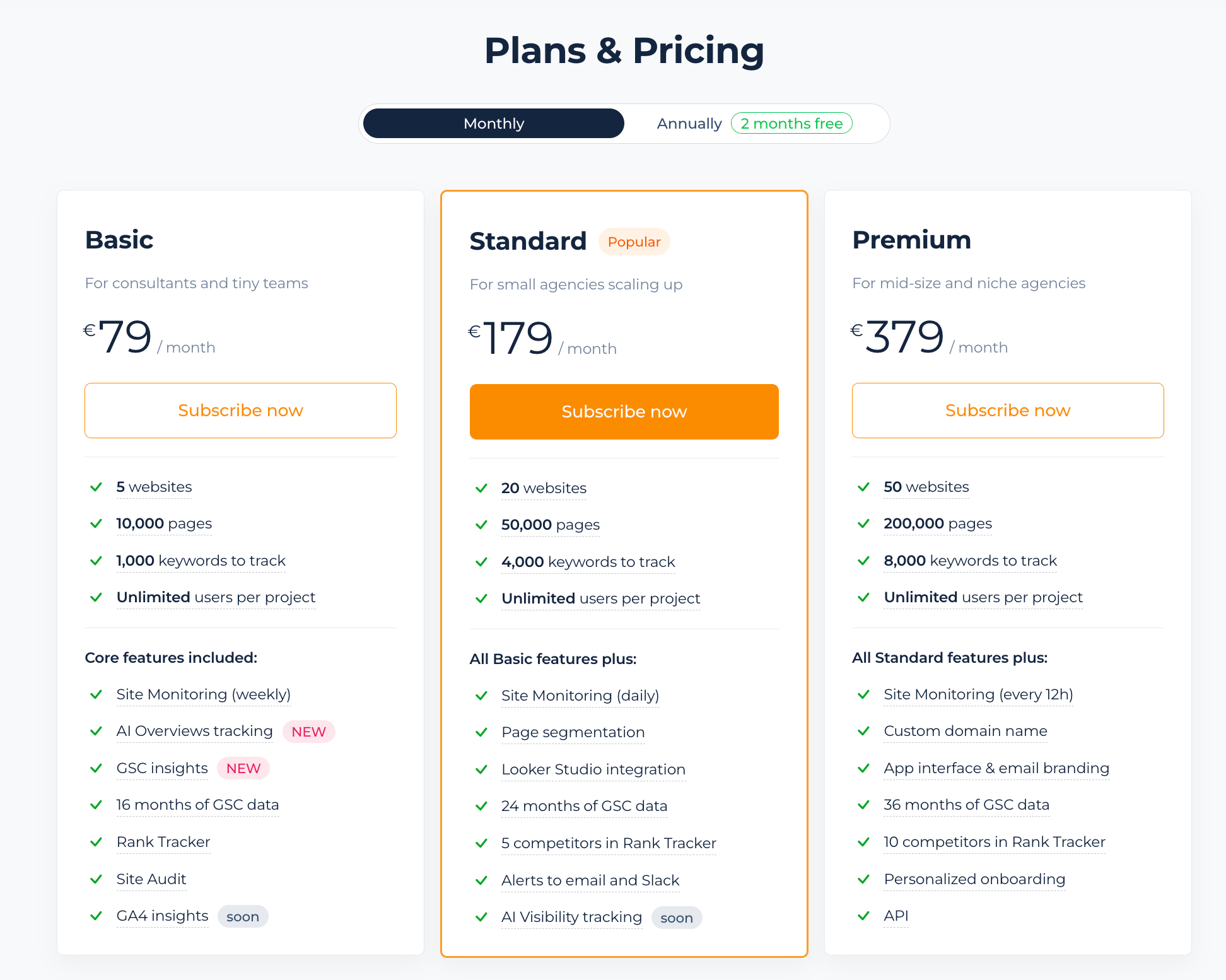Click the checkmark beside Custom domain name
This screenshot has height=980, width=1226.
[863, 731]
